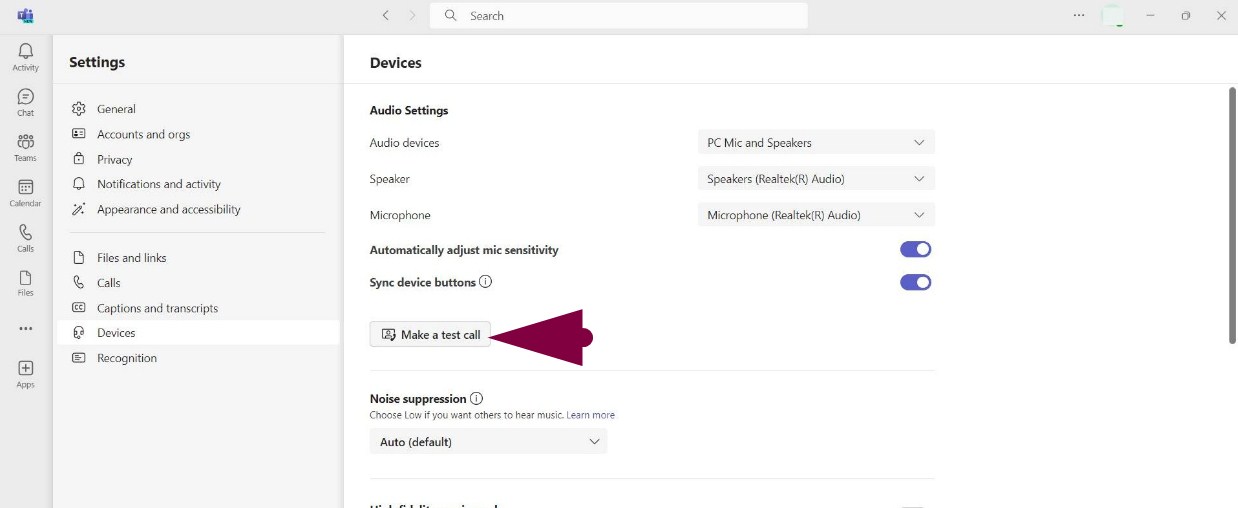
Task: Open the Calendar view
Action: point(25,193)
